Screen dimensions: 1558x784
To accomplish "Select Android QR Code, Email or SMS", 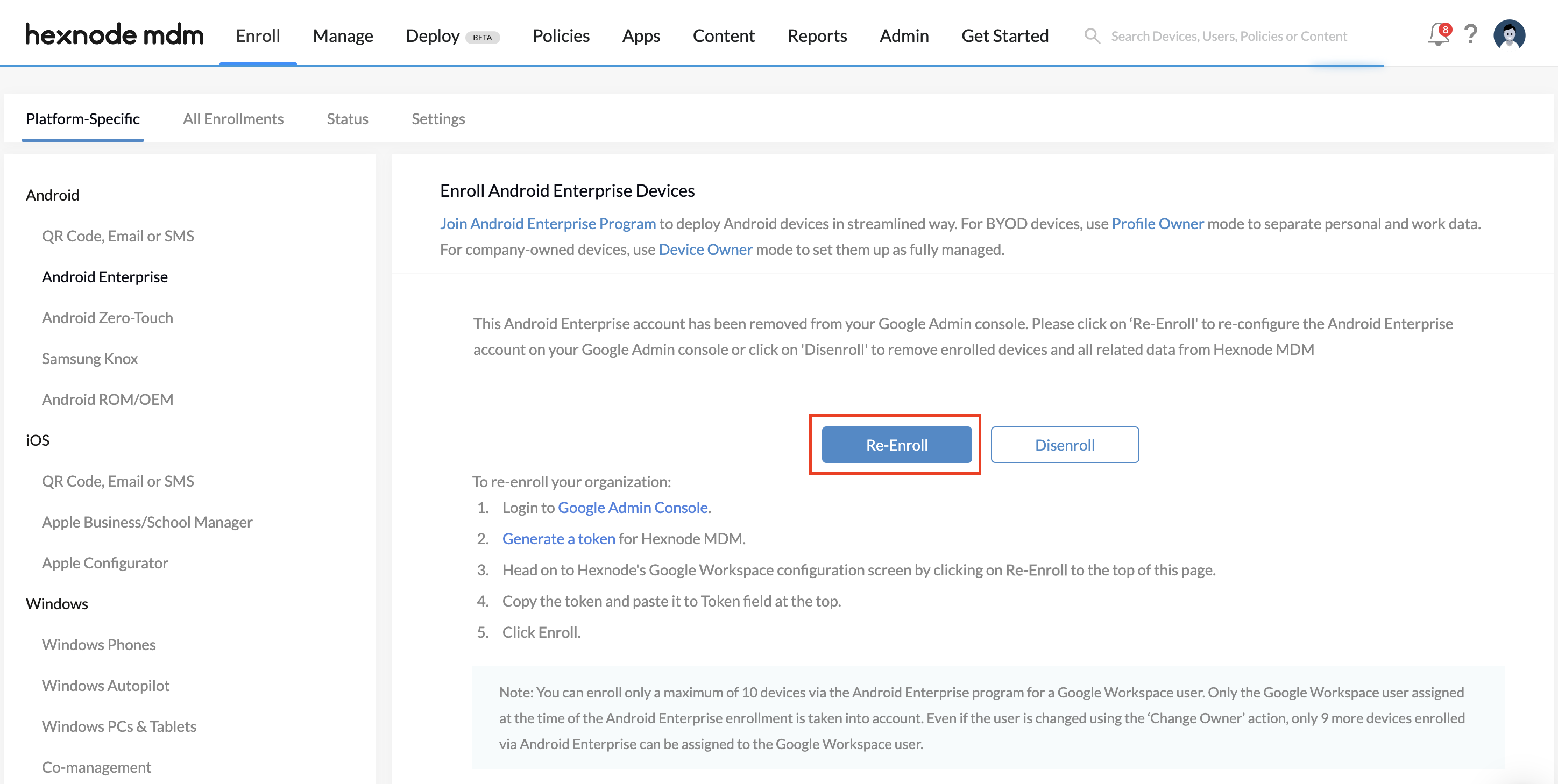I will pyautogui.click(x=118, y=236).
